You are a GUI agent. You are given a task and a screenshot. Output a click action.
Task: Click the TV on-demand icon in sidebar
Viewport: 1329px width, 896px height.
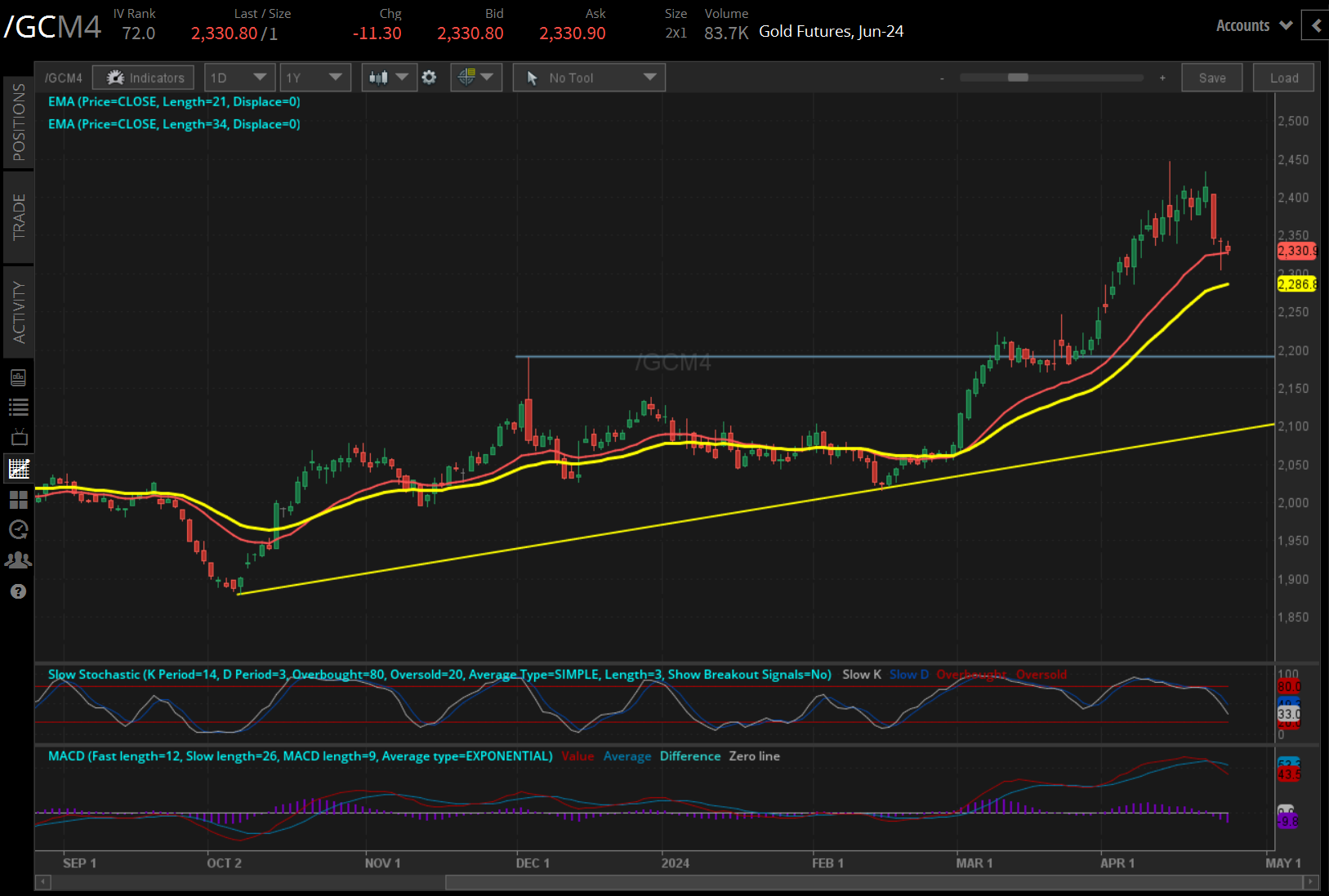pyautogui.click(x=18, y=437)
